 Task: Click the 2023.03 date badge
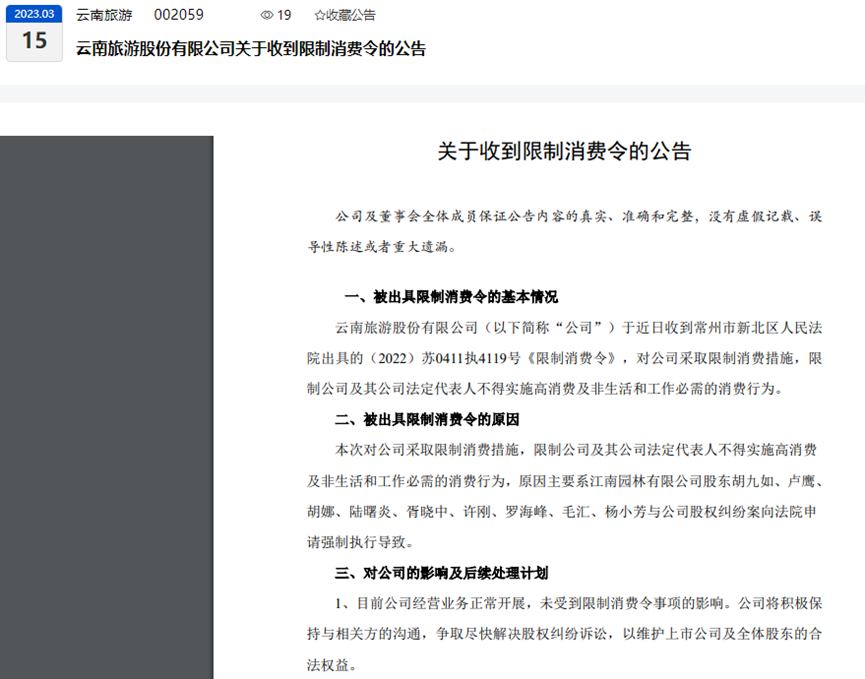pyautogui.click(x=34, y=14)
